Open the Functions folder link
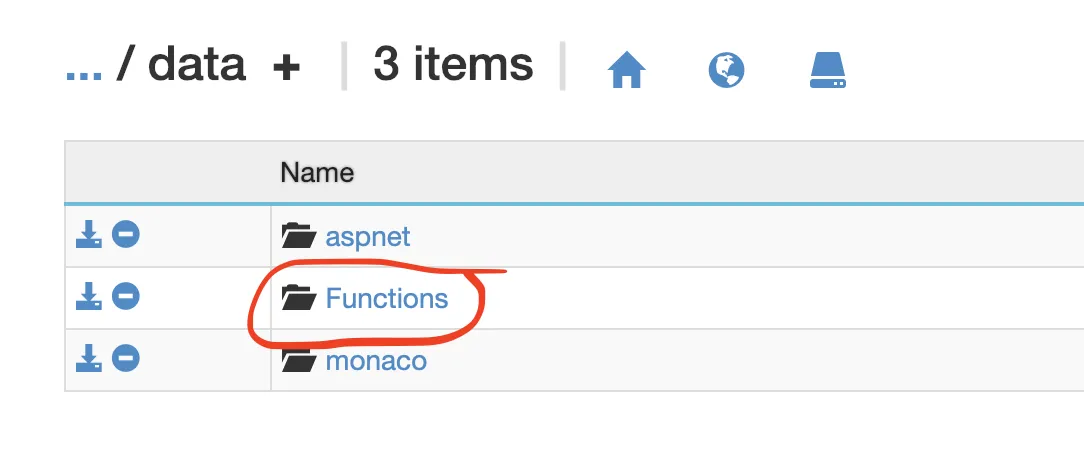The image size is (1084, 462). pyautogui.click(x=387, y=298)
